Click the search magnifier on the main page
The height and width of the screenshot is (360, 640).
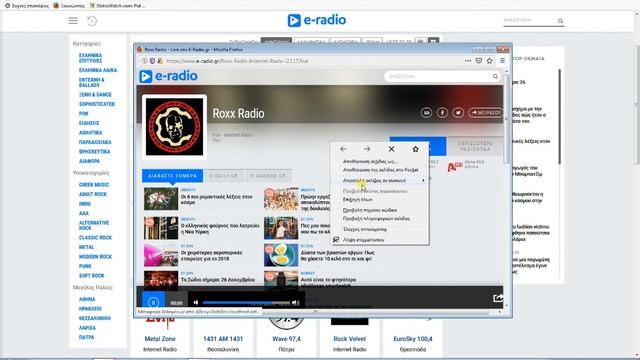[560, 21]
